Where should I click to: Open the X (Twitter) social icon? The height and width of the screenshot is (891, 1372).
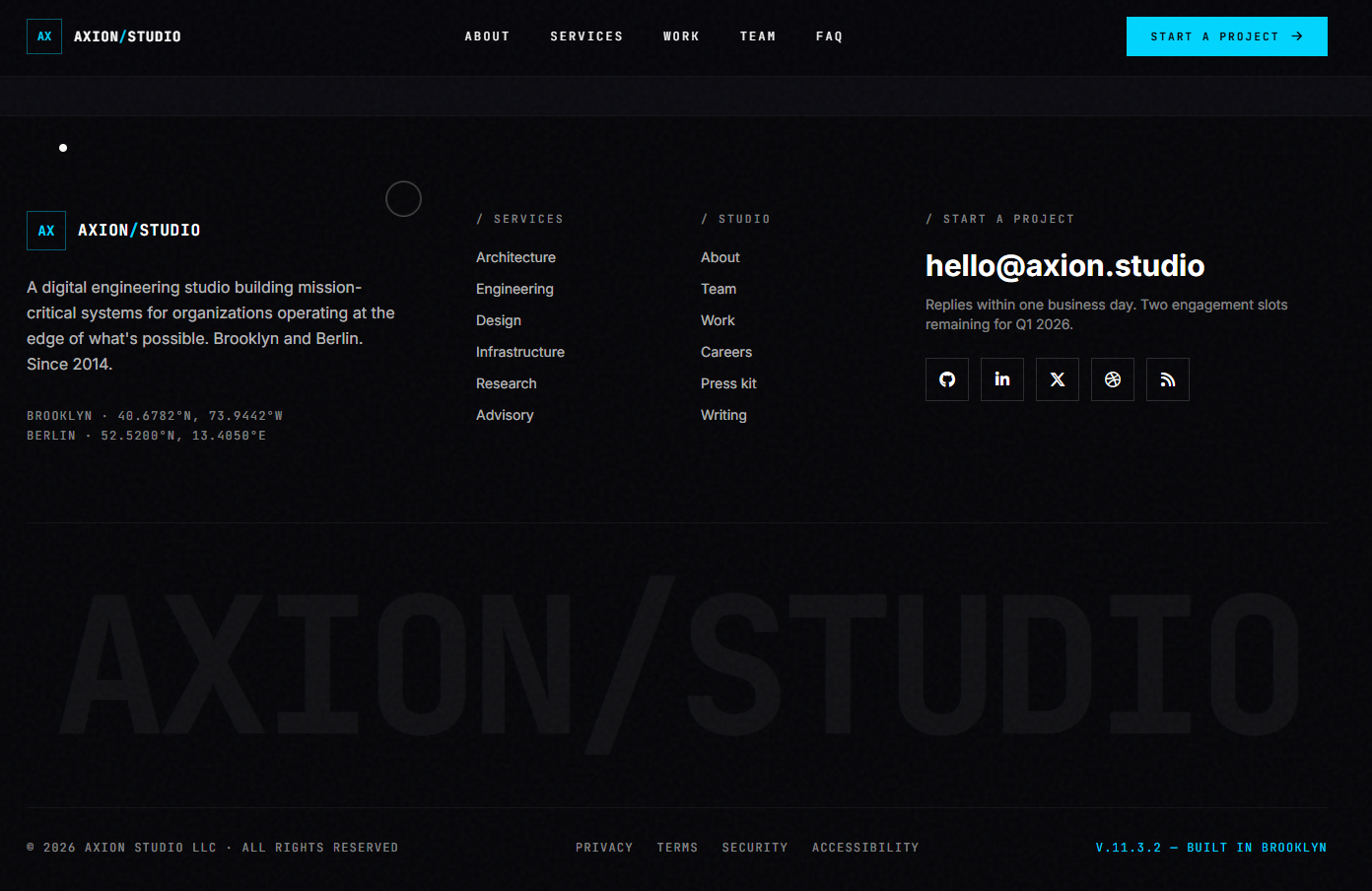point(1058,379)
